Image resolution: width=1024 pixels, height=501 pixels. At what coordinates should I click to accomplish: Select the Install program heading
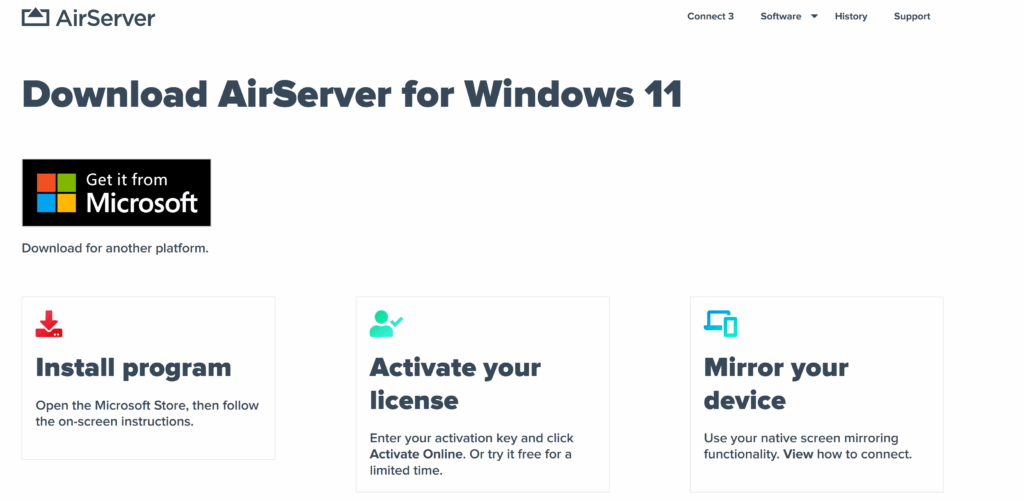[x=133, y=368]
